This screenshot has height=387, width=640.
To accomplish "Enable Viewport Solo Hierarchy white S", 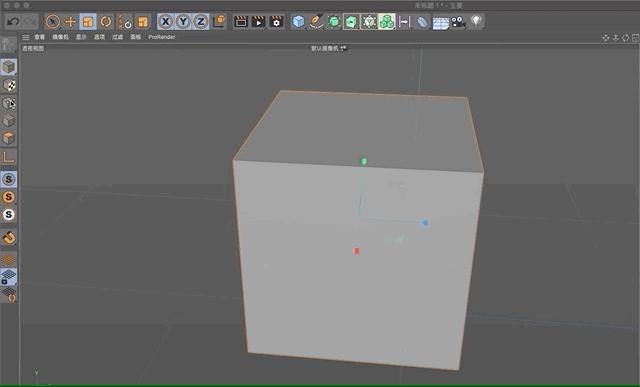I will (x=9, y=215).
